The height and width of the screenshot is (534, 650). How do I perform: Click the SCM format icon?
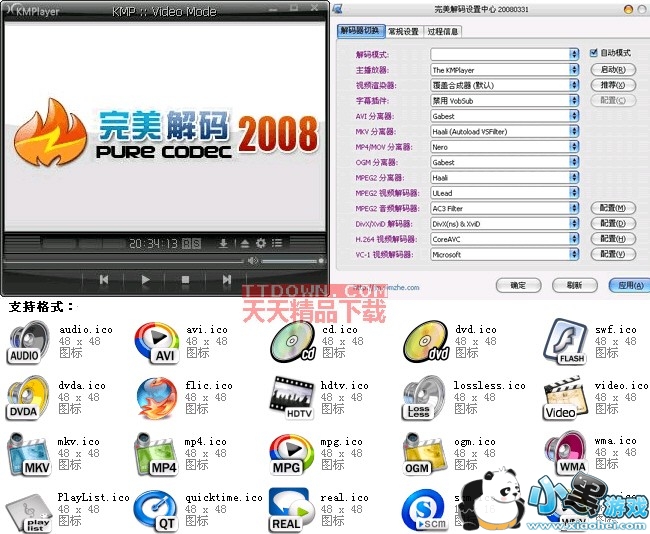tap(424, 511)
